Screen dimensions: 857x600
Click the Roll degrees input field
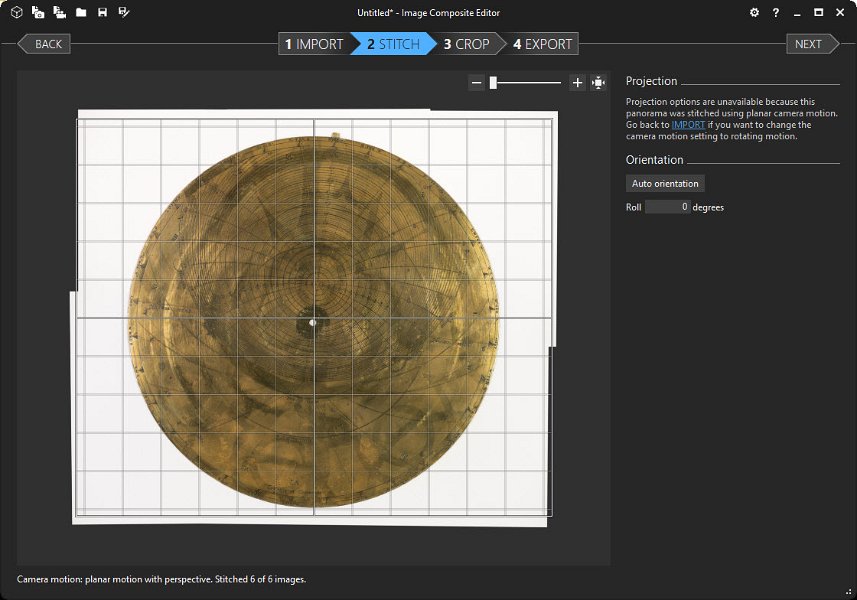[x=667, y=207]
